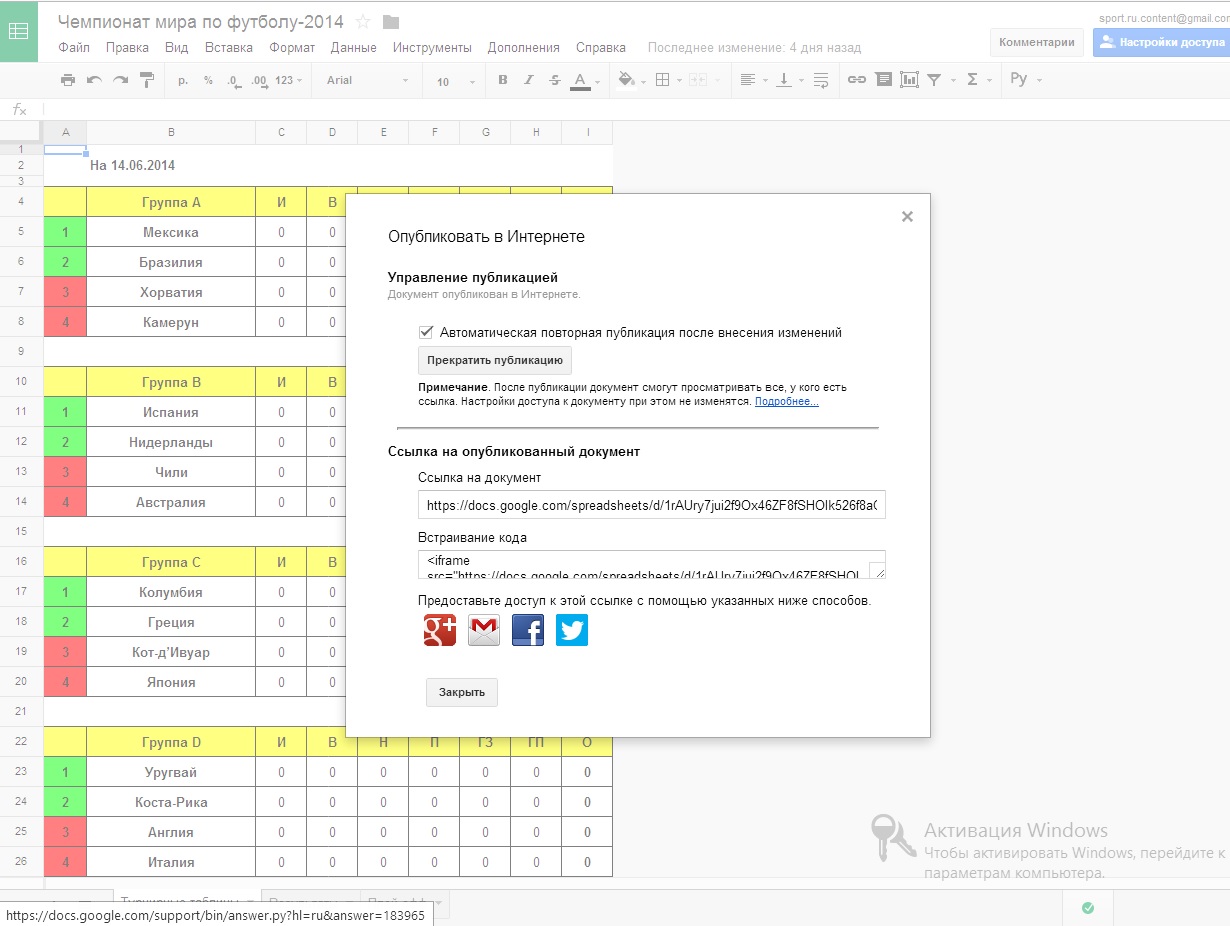
Task: Select the header cell Группа D
Action: pos(171,742)
